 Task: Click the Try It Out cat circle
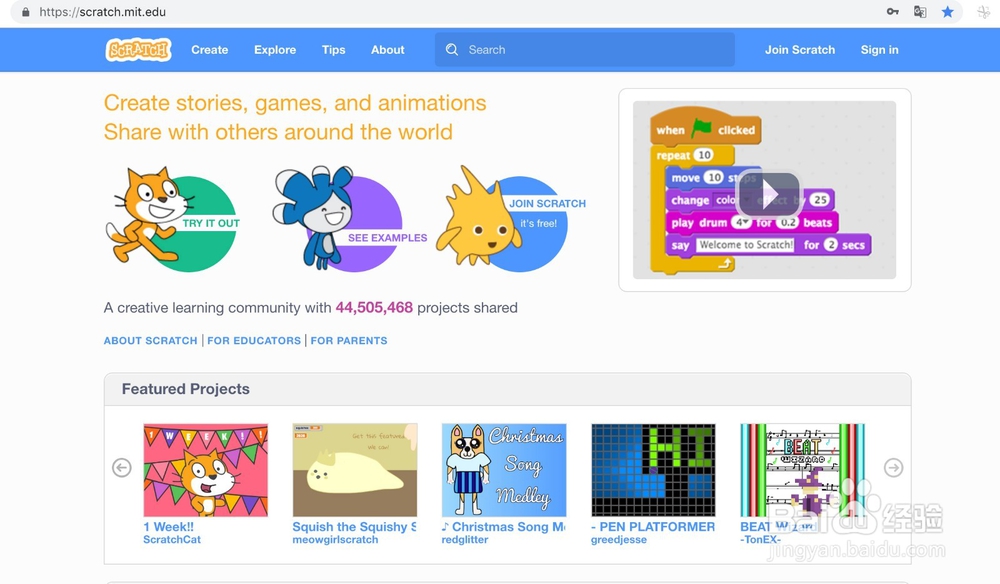coord(173,220)
